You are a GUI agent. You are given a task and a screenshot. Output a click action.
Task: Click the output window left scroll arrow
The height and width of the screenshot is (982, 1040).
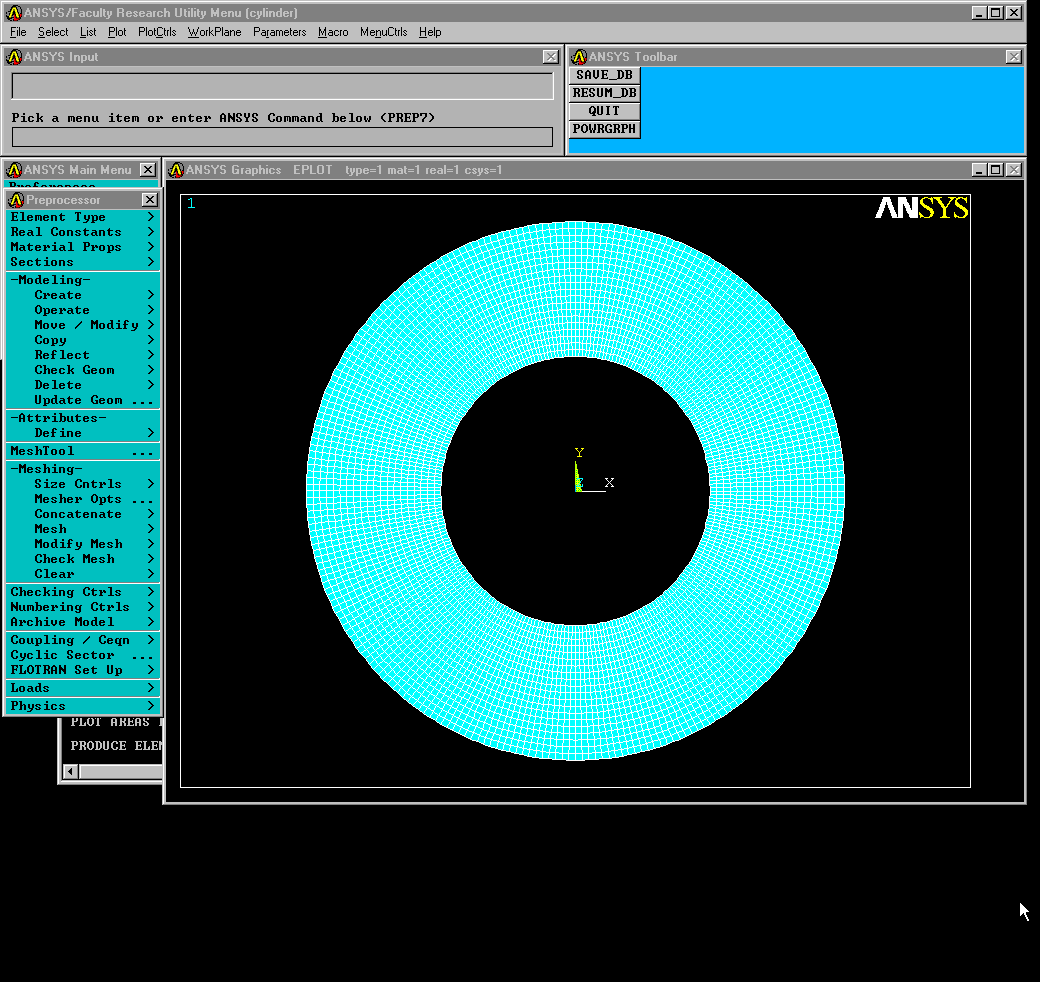coord(70,771)
